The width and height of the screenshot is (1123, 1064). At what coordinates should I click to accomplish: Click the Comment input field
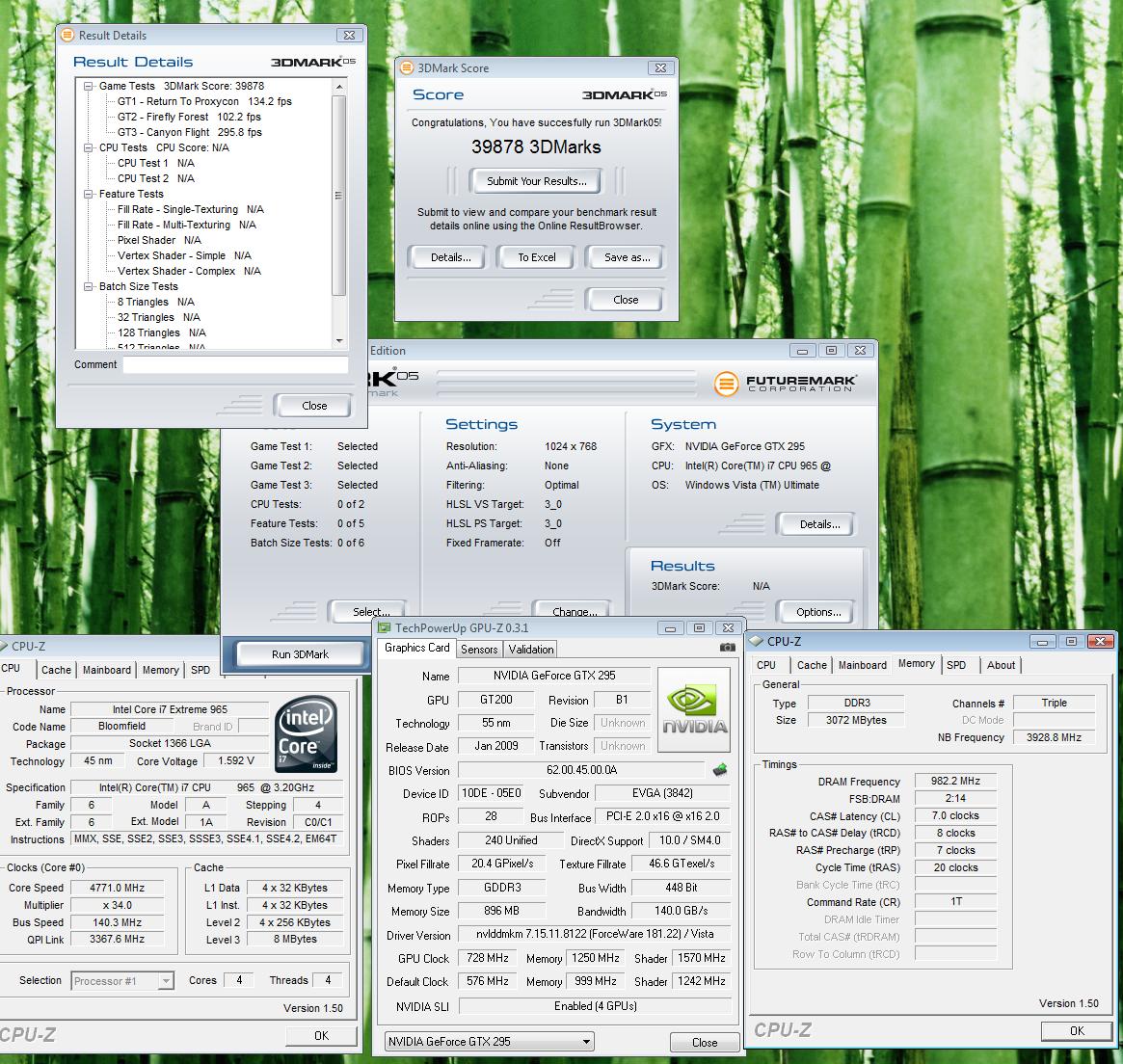235,364
